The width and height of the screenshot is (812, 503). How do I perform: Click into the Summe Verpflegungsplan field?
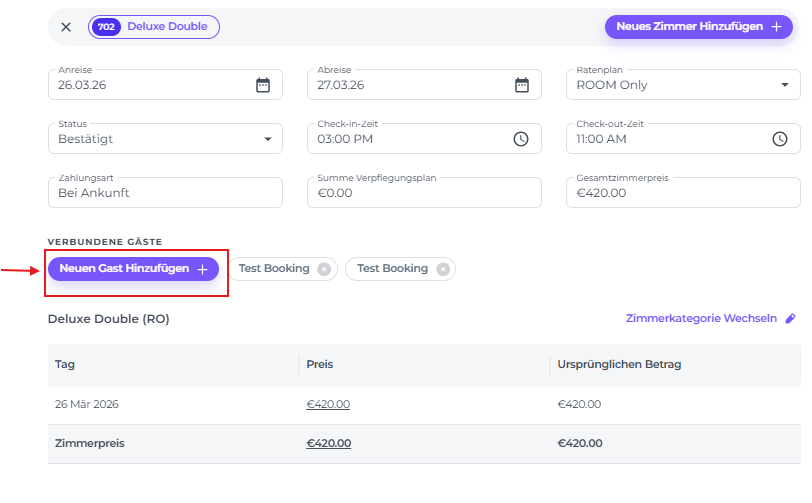424,193
